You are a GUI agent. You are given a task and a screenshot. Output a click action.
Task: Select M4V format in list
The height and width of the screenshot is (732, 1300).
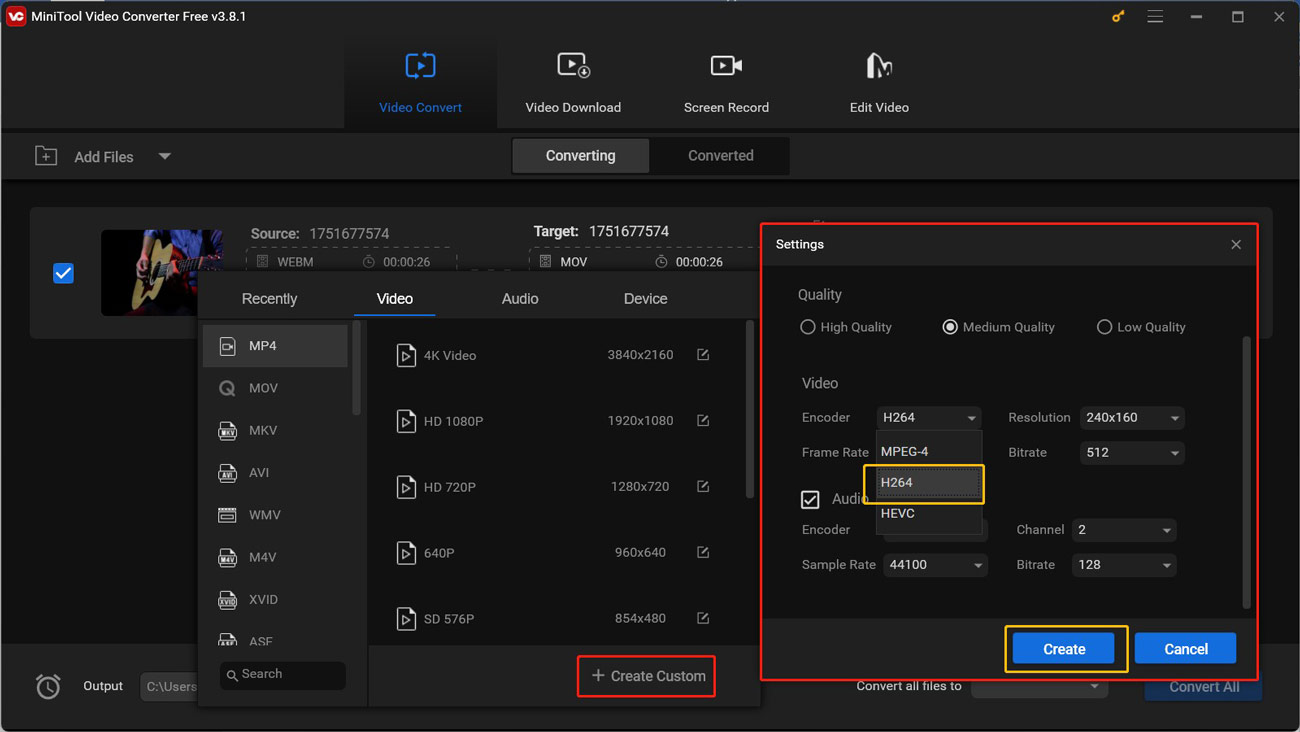[x=276, y=557]
